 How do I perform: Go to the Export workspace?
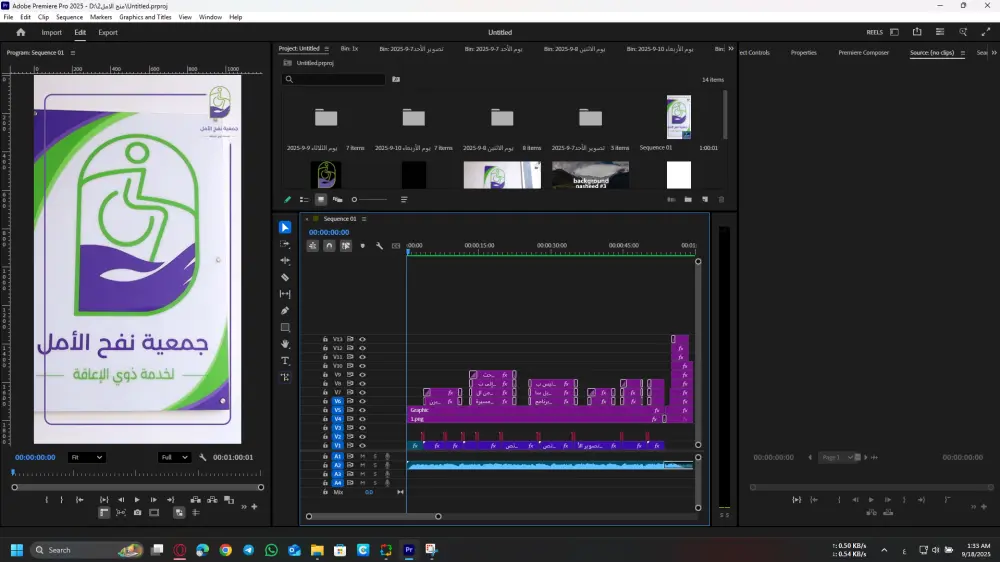(x=107, y=32)
